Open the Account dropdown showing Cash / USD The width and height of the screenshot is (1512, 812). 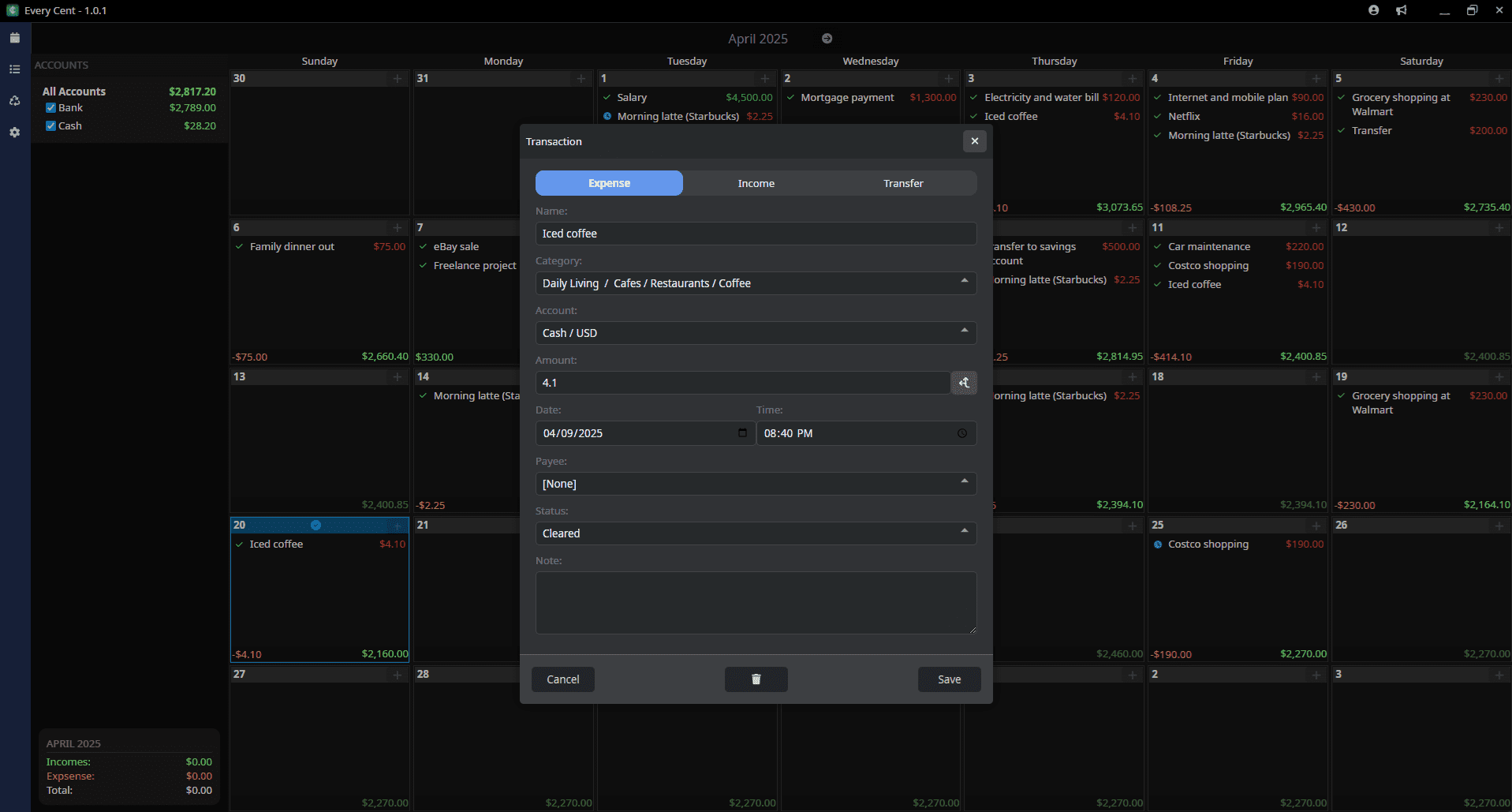(x=756, y=333)
